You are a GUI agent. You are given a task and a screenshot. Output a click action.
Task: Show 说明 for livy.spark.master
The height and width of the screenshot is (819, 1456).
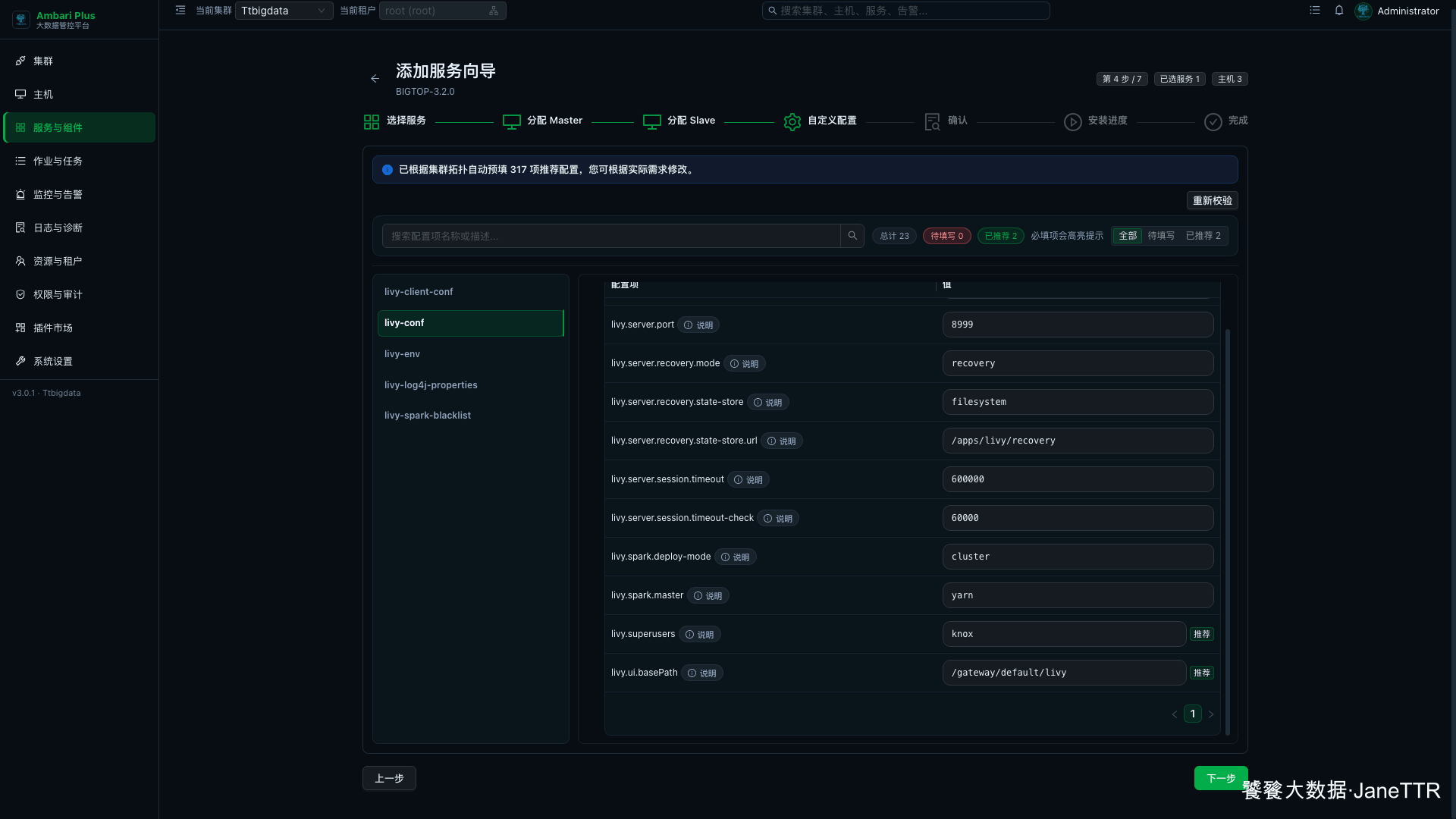point(708,596)
